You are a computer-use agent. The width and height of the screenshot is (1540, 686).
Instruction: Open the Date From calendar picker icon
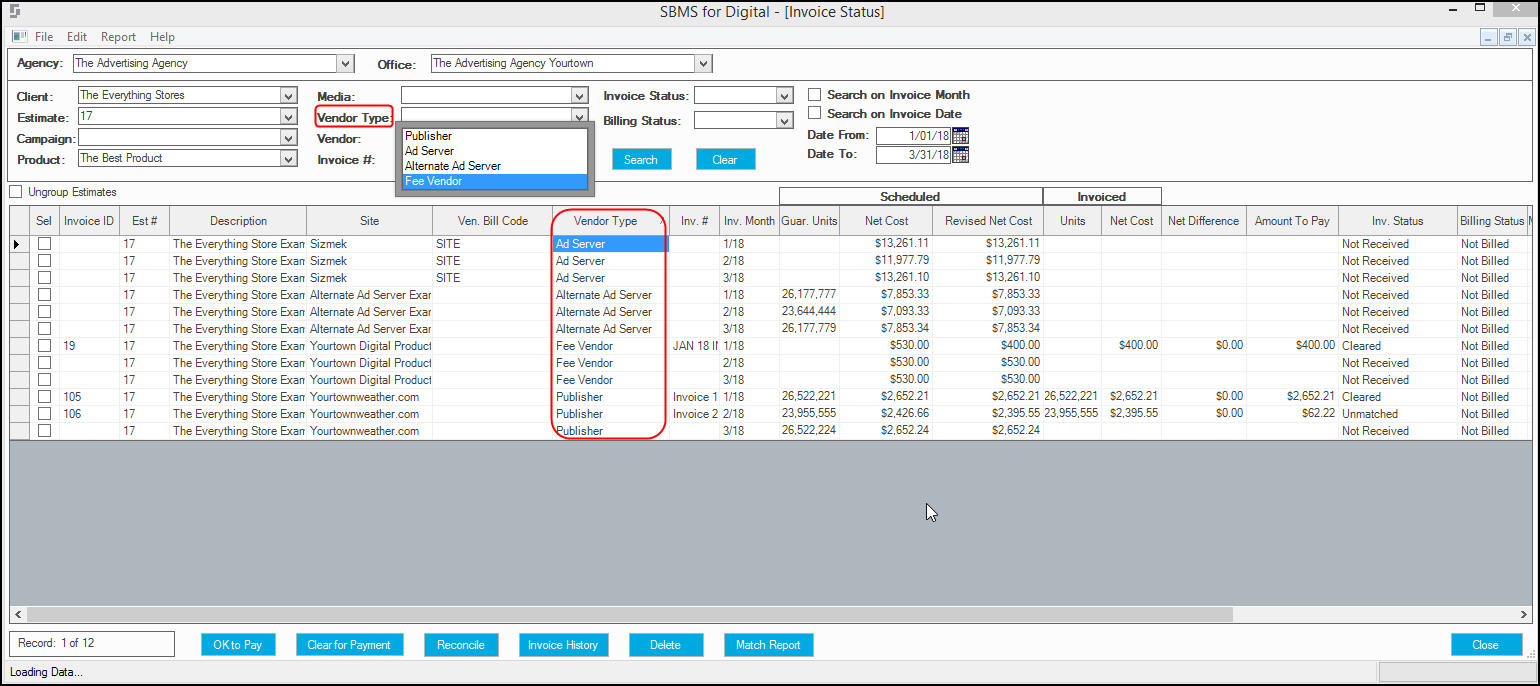[x=961, y=136]
